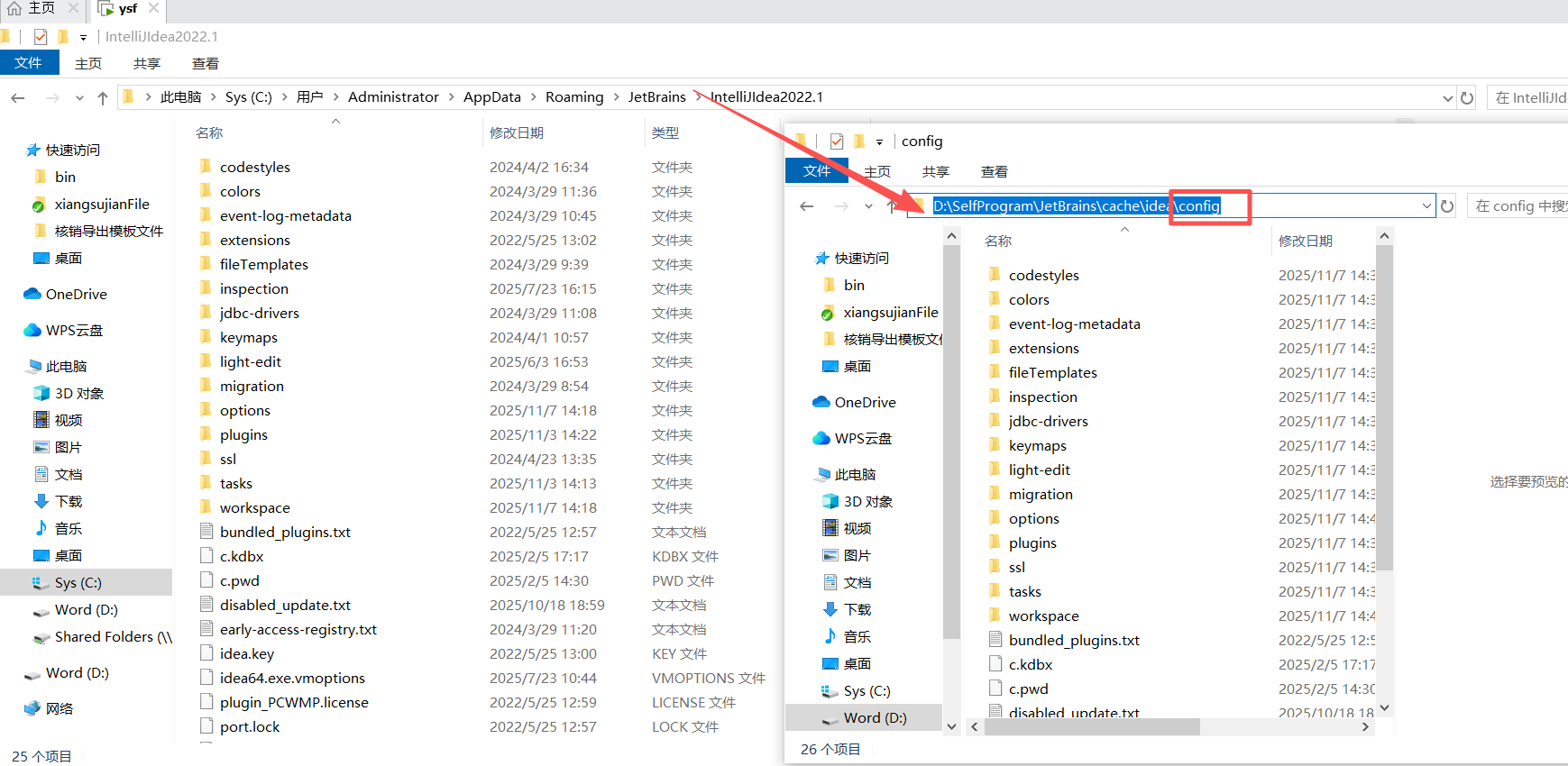
Task: Click JetBrains breadcrumb in address bar
Action: coord(656,97)
